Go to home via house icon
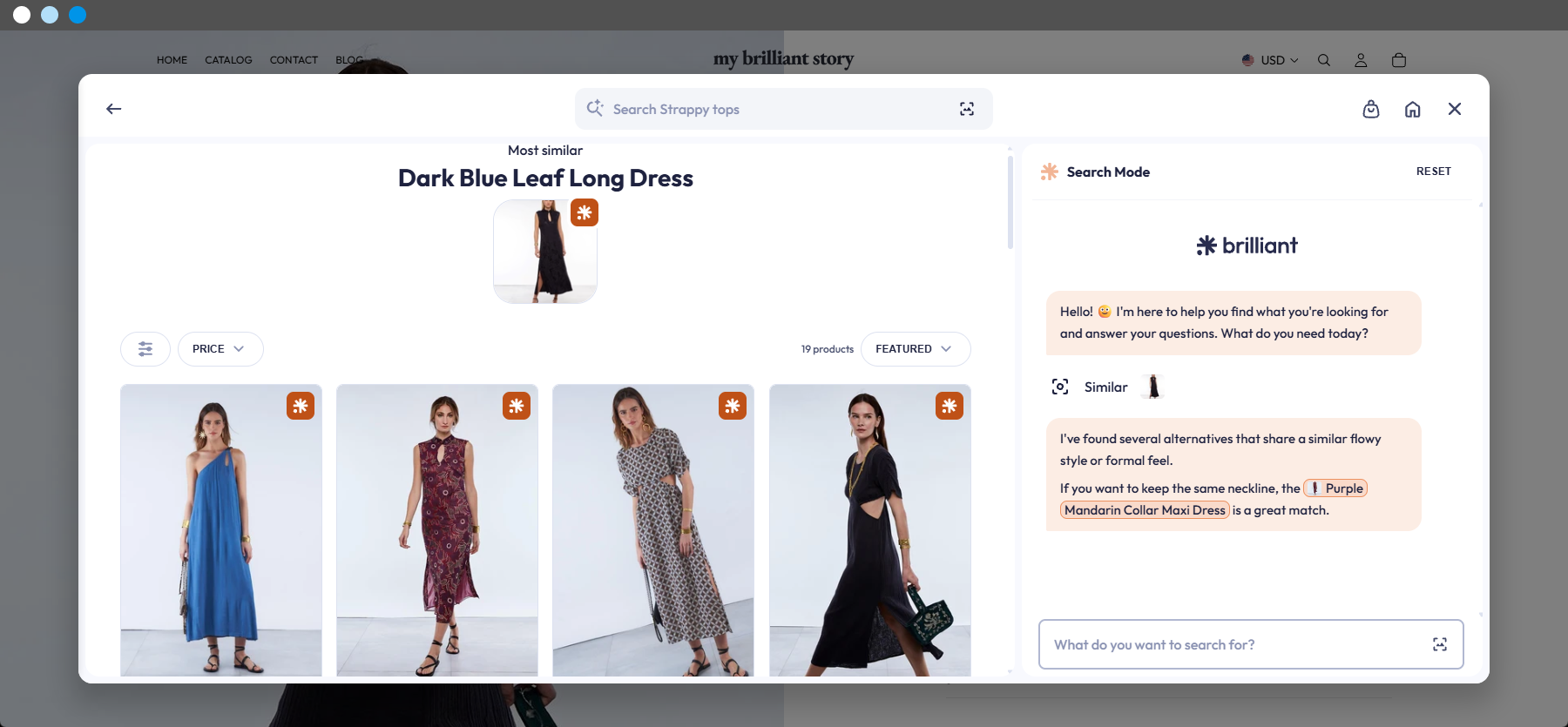Image resolution: width=1568 pixels, height=727 pixels. 1413,109
